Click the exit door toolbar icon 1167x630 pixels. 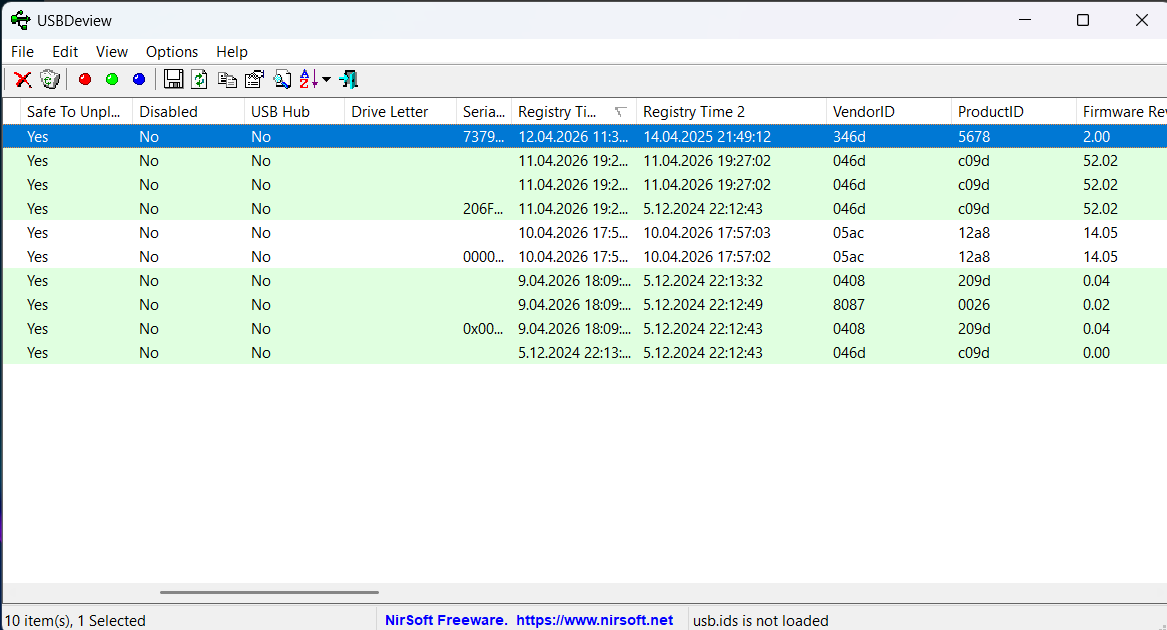pyautogui.click(x=348, y=79)
